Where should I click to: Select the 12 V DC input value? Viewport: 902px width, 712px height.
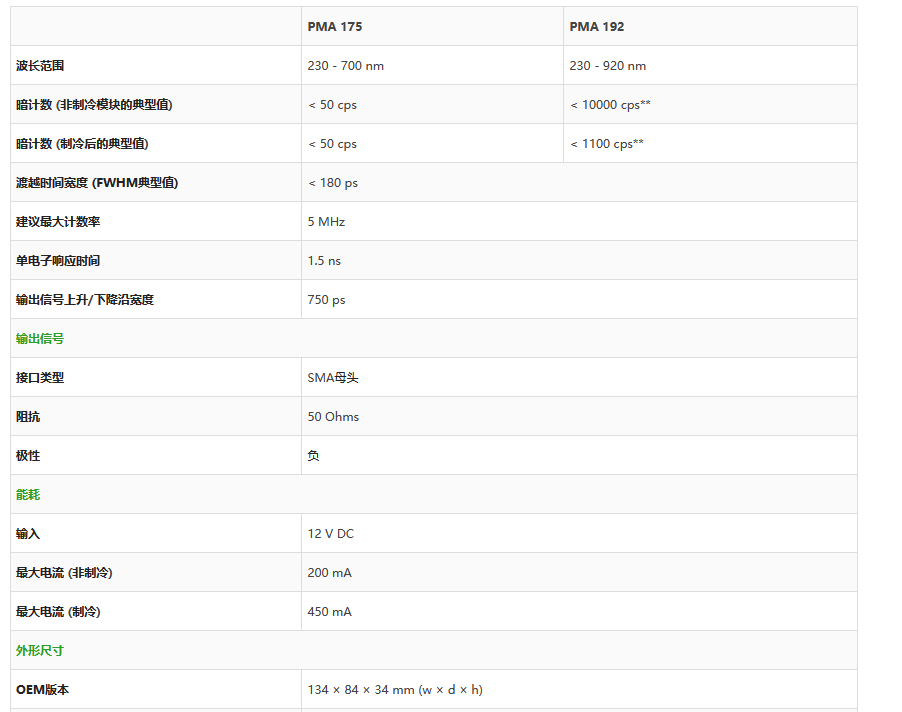point(331,534)
